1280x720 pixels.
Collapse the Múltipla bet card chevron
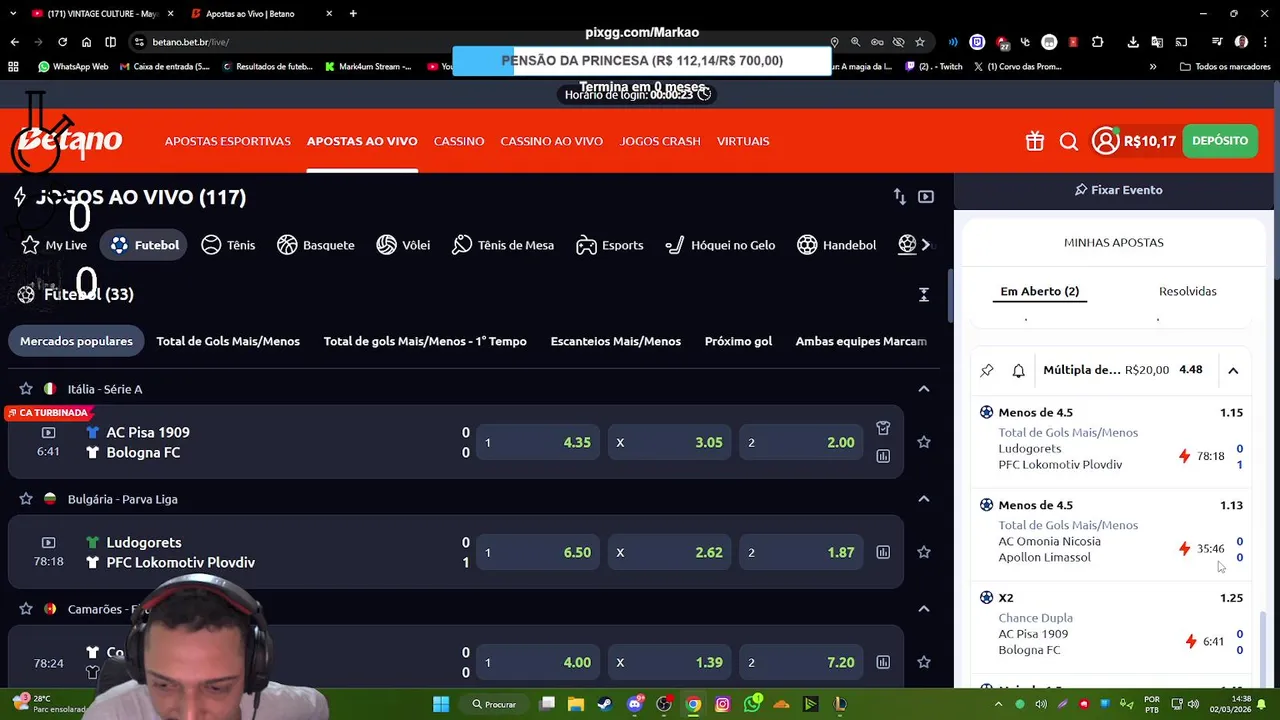tap(1233, 370)
